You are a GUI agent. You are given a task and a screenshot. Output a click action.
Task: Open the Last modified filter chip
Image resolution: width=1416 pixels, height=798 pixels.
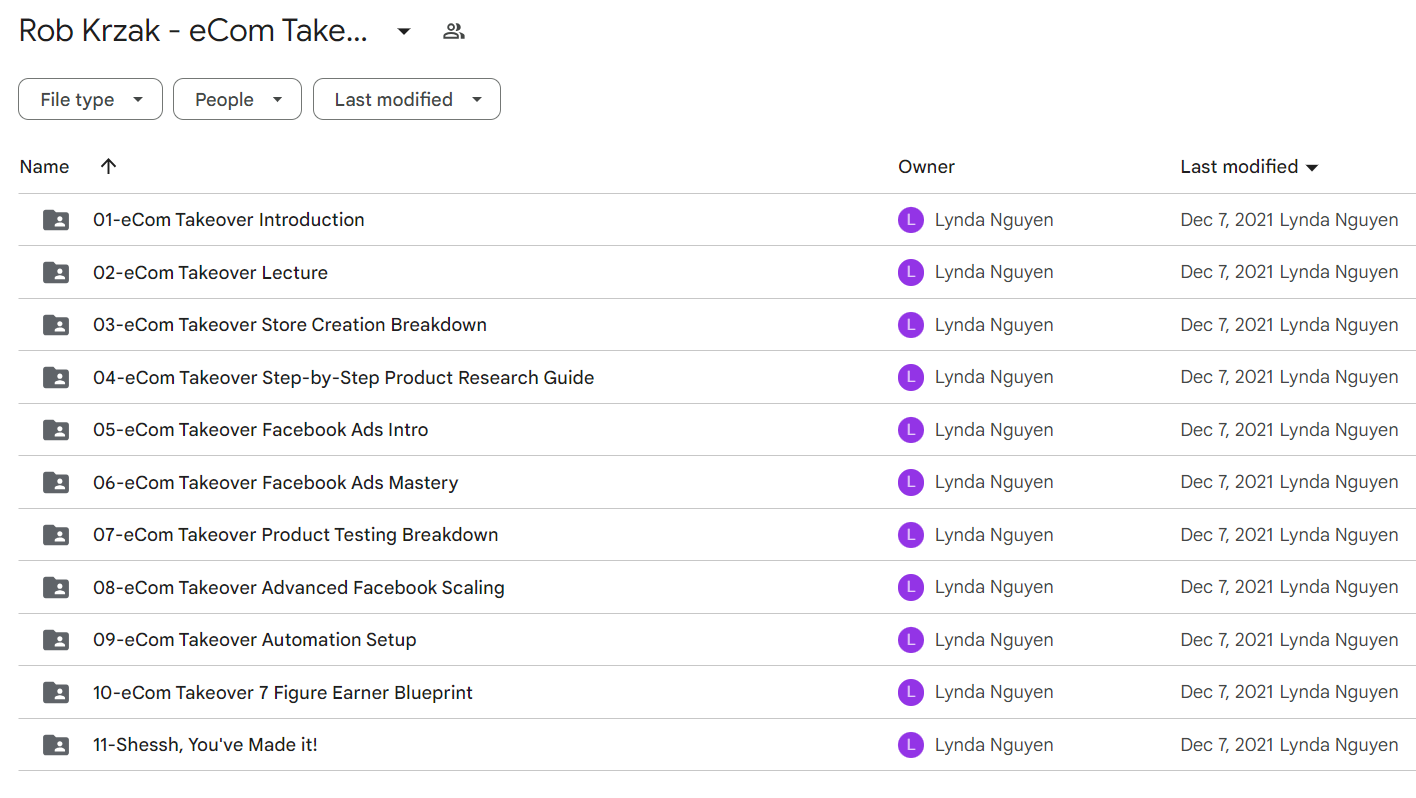(x=407, y=99)
